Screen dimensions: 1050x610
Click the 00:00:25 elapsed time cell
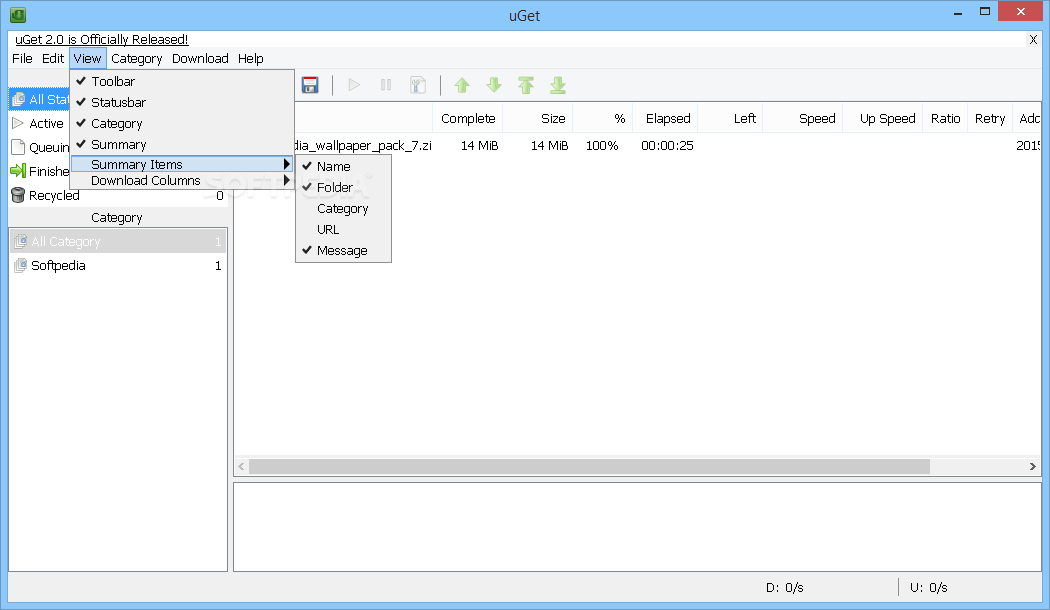point(667,145)
